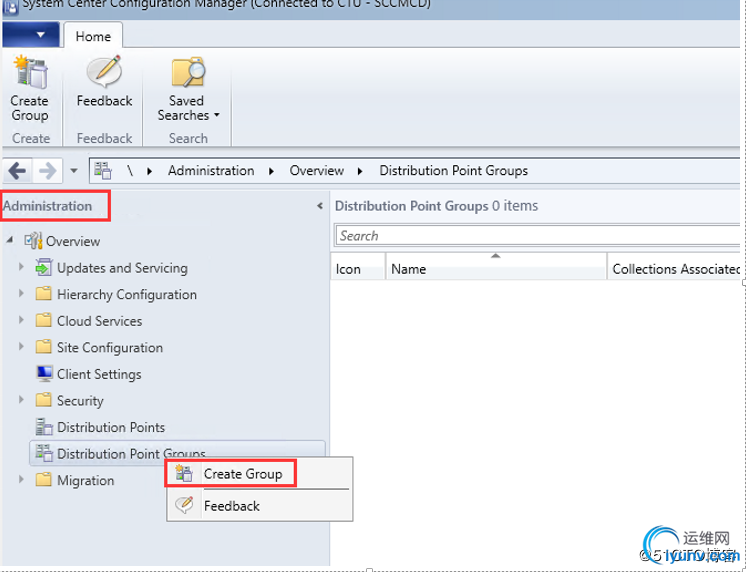Screen dimensions: 746x572
Task: Select Migration tree item
Action: click(x=86, y=480)
